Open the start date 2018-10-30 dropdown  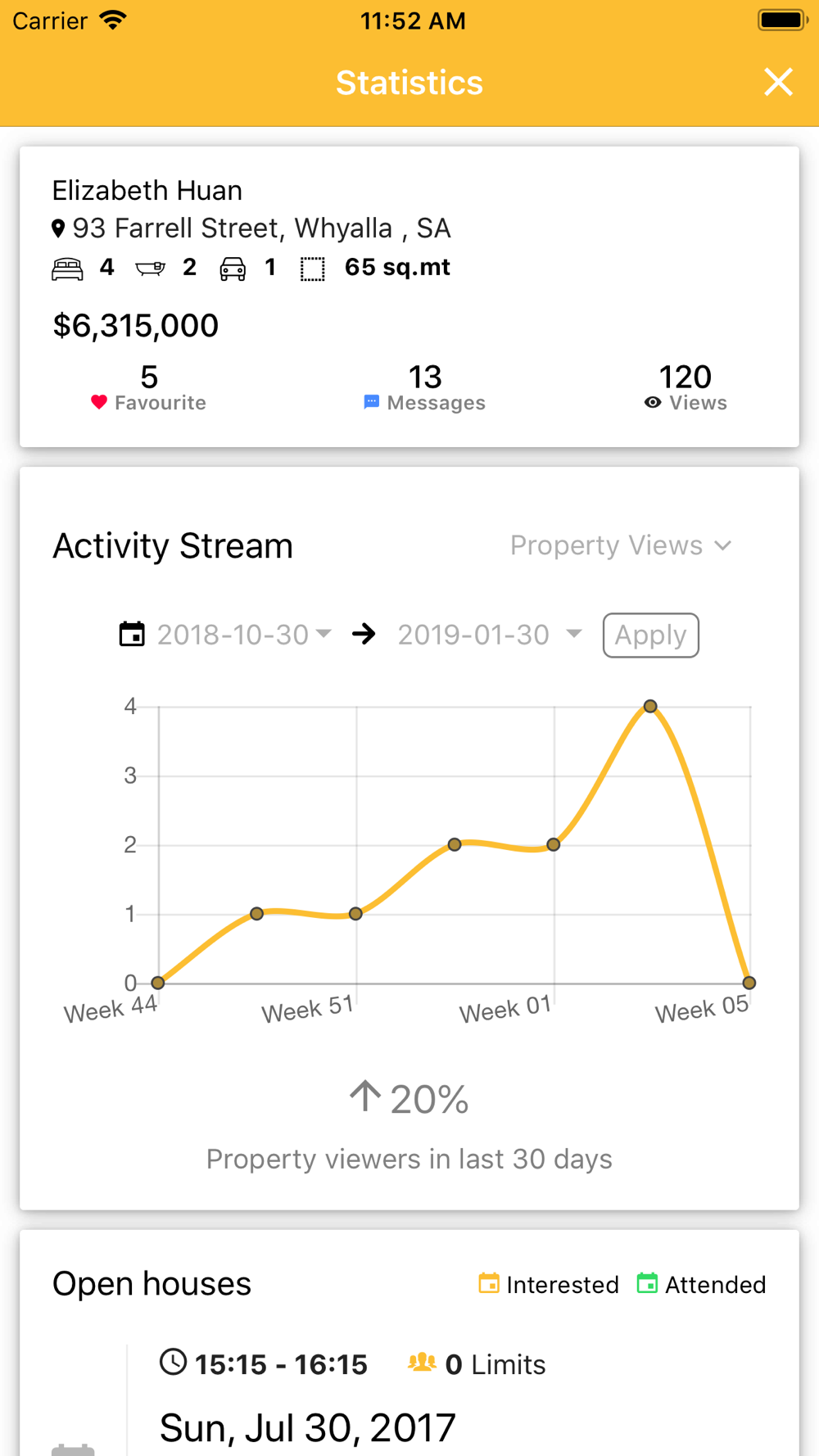pos(244,635)
